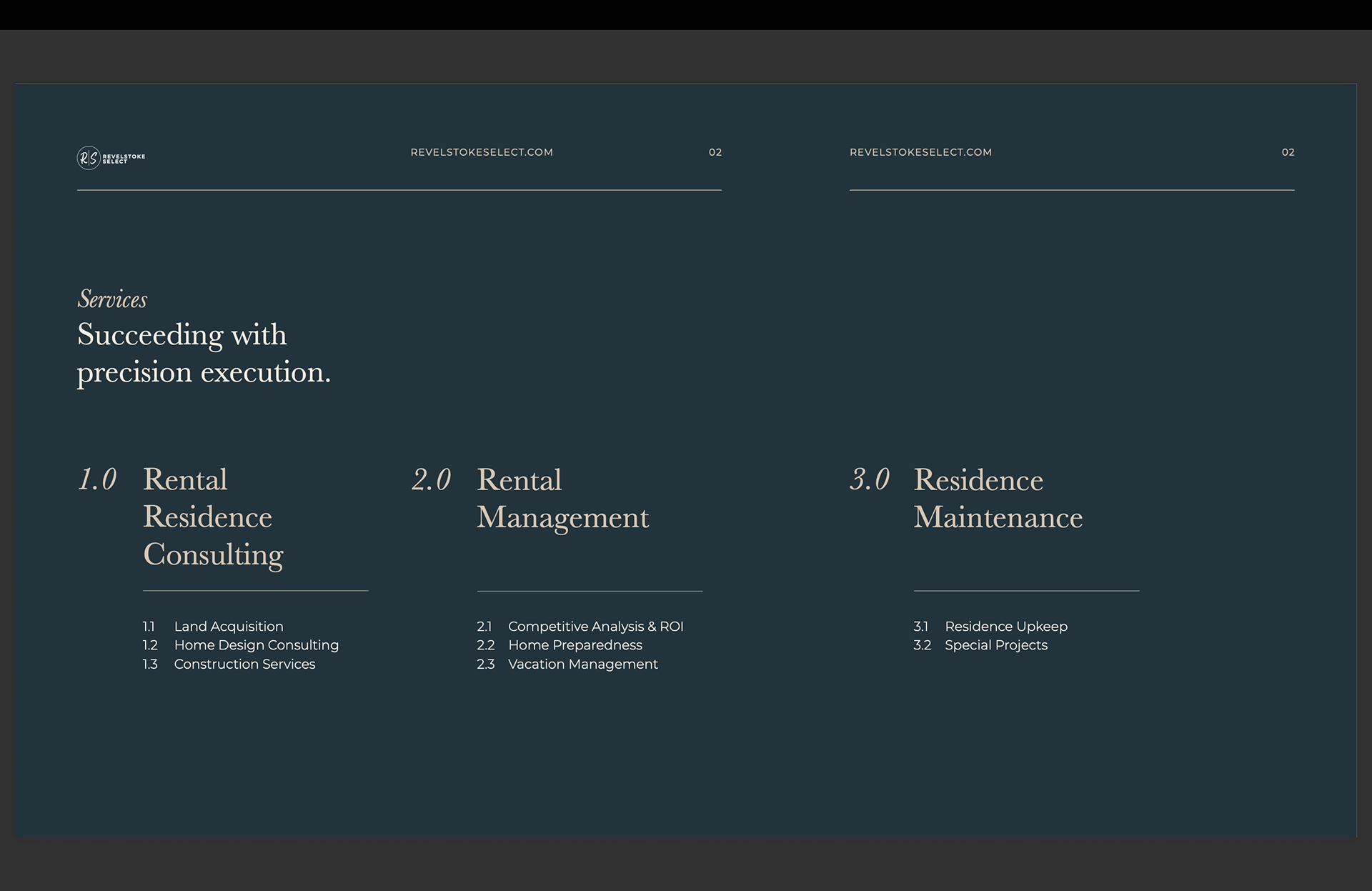Open Residence Upkeep item
This screenshot has height=891, width=1372.
(x=1005, y=627)
